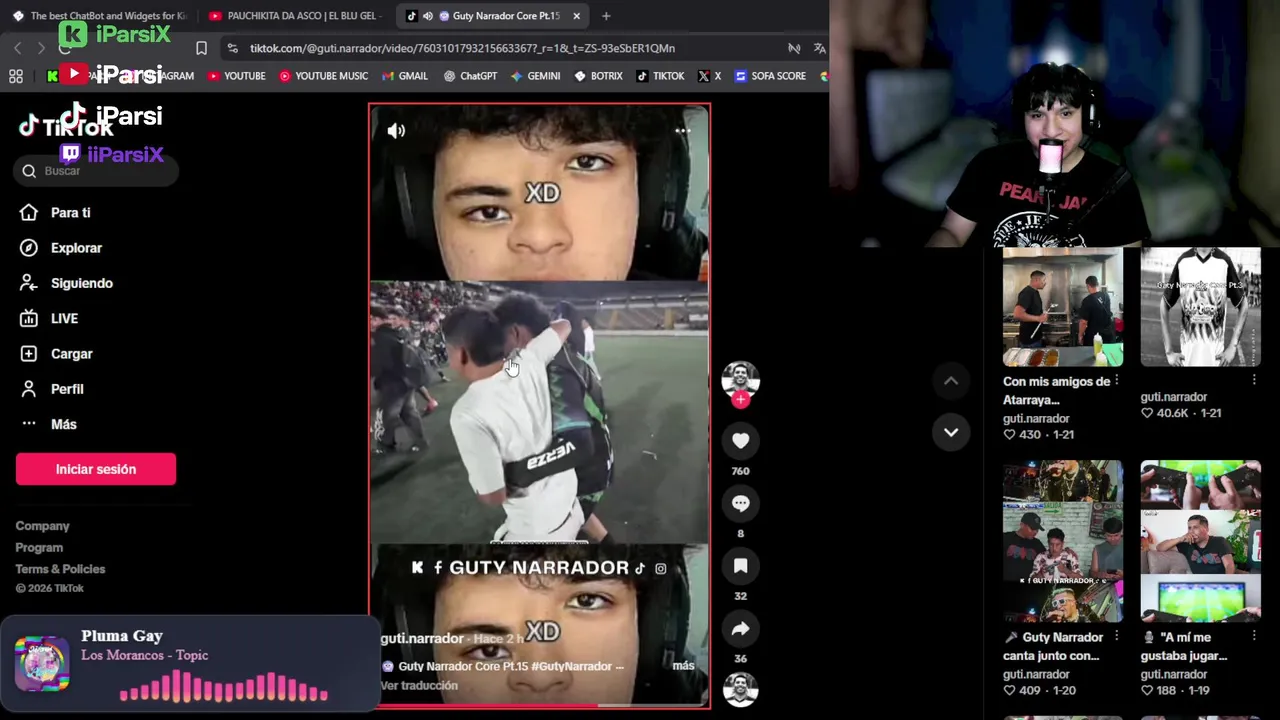Open the Con mis amigos de Atarraya thumbnail
This screenshot has width=1280, height=720.
1063,307
